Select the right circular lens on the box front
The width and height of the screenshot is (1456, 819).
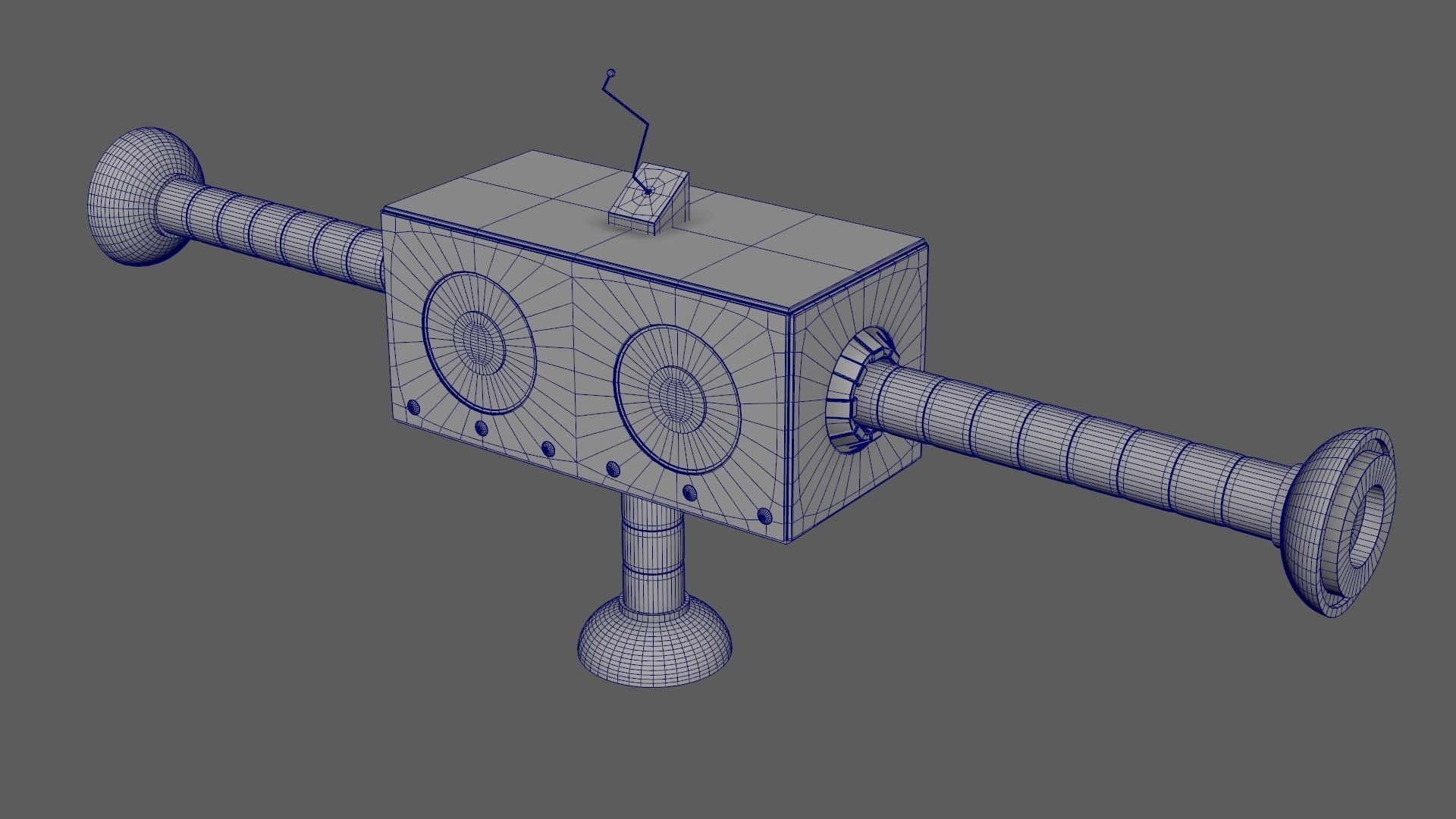[x=677, y=400]
